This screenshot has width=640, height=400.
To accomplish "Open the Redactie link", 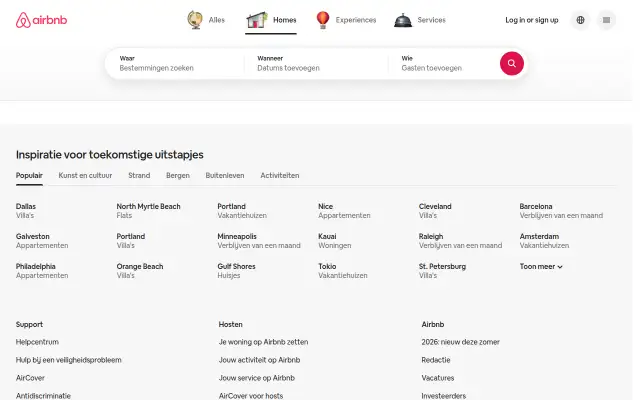I will 436,360.
